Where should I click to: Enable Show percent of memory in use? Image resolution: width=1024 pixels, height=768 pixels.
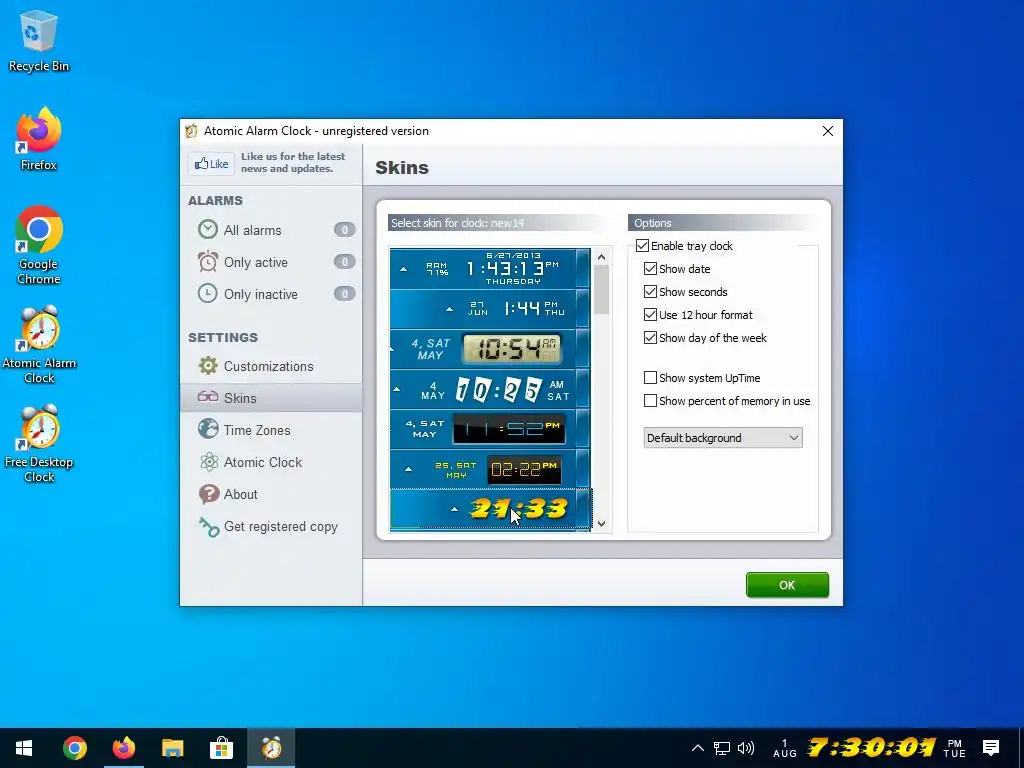(650, 400)
